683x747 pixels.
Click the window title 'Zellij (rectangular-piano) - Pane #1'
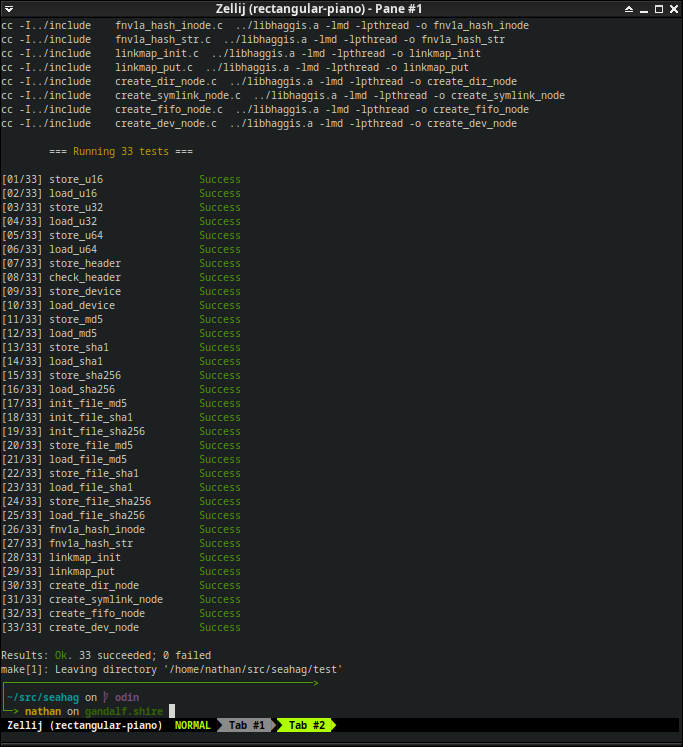(x=341, y=9)
